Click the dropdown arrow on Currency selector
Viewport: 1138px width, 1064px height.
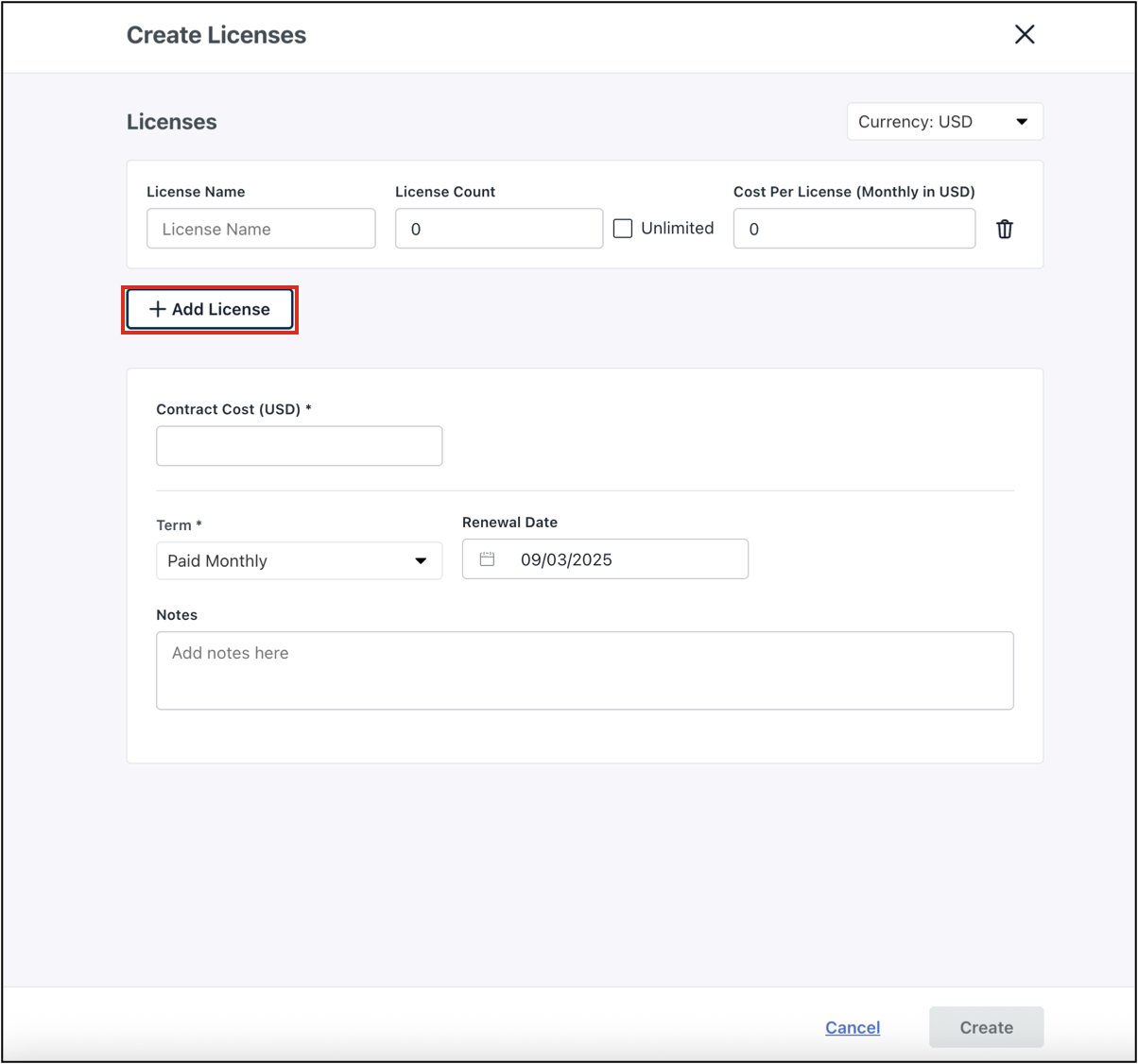point(1022,121)
